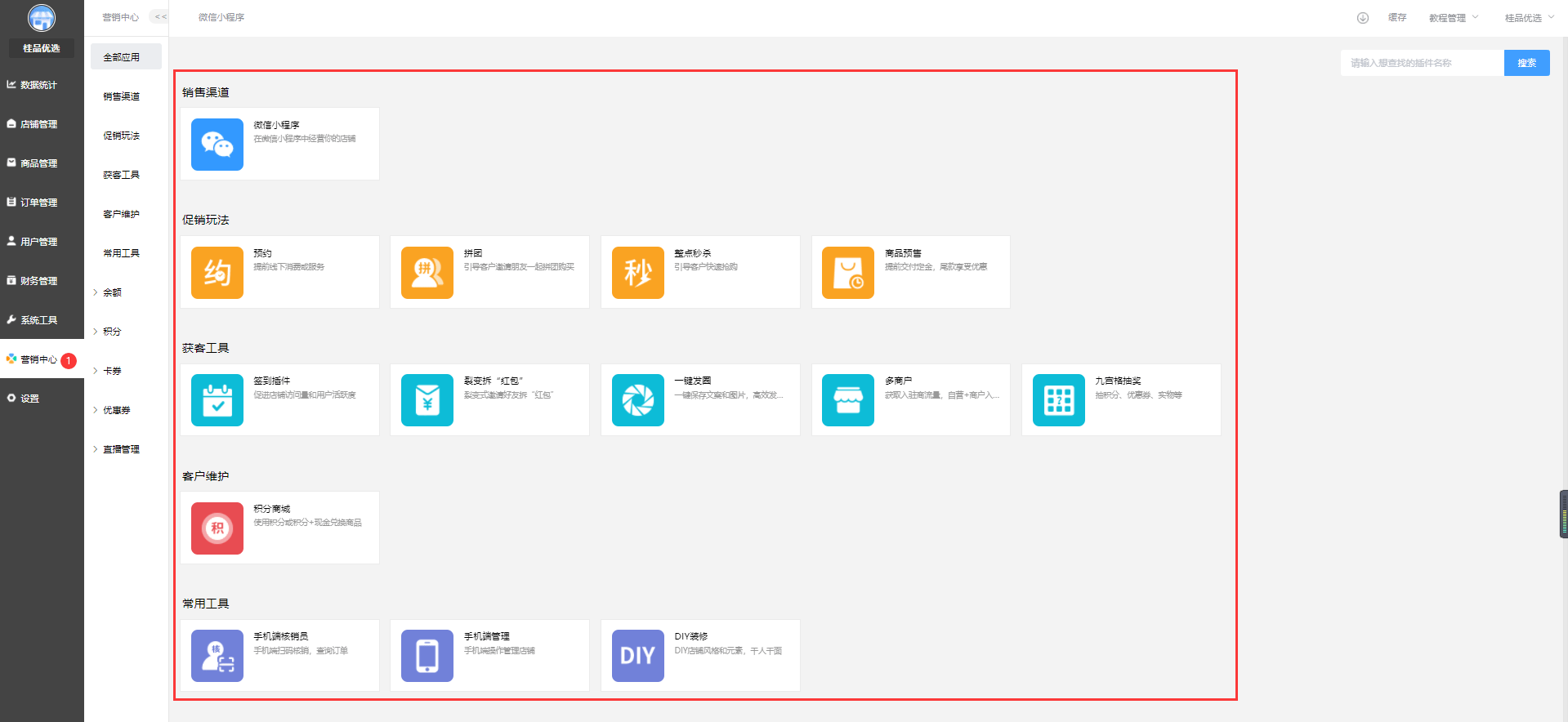Open the 一键发圈 shutter icon

coord(638,400)
